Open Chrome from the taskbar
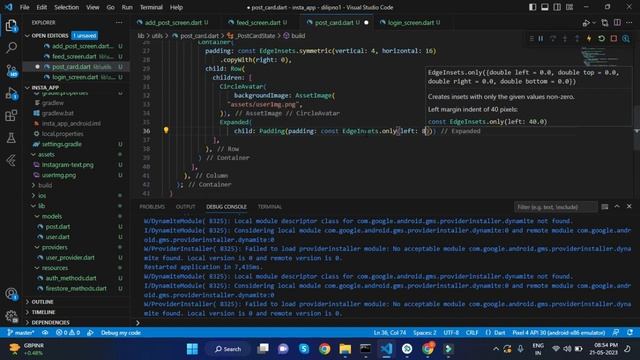Viewport: 640px width, 360px height. tap(324, 349)
